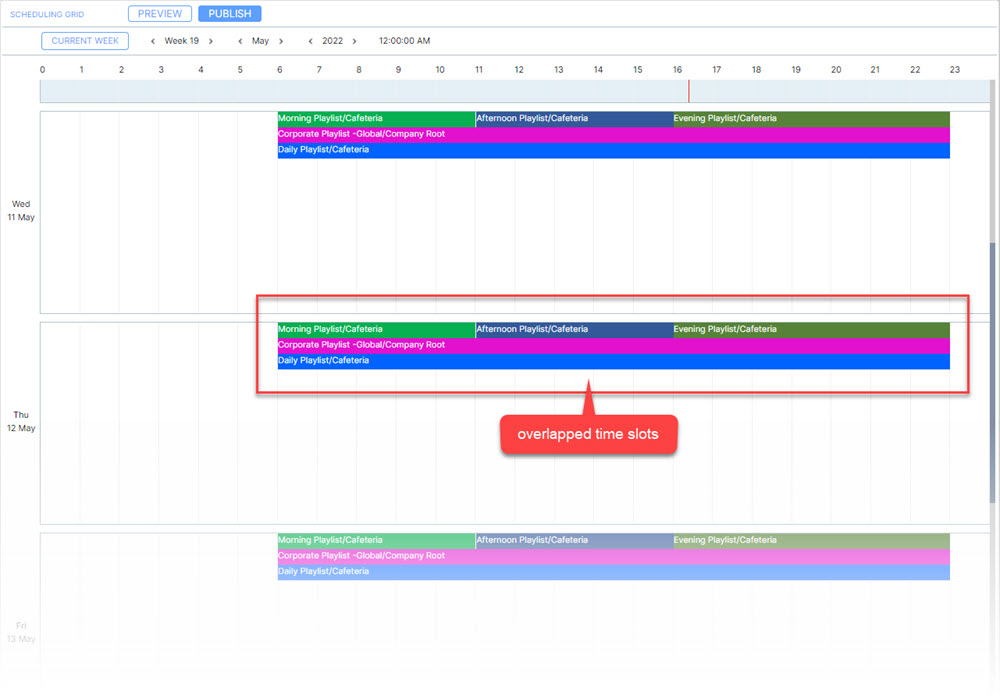Go to previous year before 2022
Viewport: 1000px width, 699px height.
tap(311, 41)
